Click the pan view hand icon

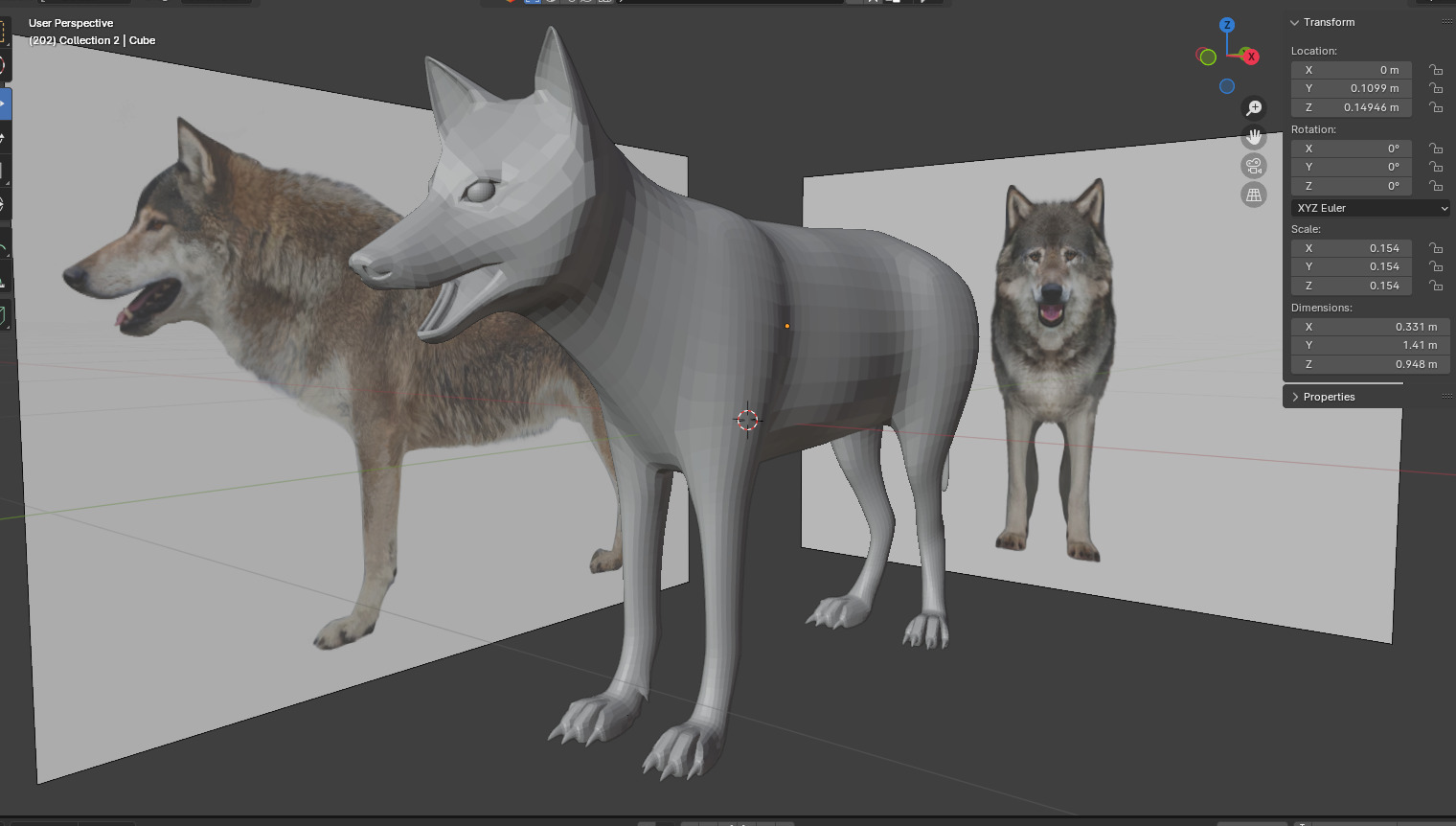point(1254,137)
